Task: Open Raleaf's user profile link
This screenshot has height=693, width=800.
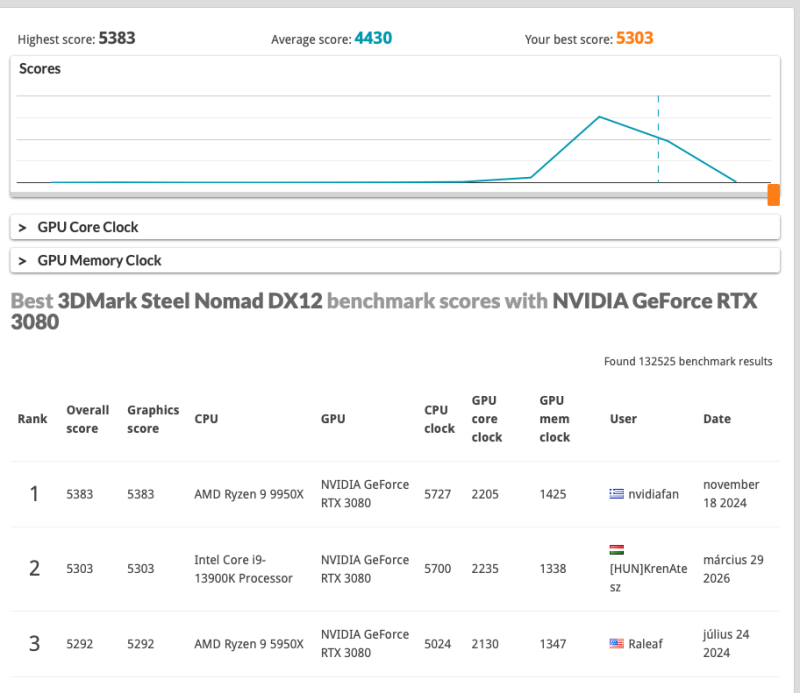Action: (x=648, y=643)
